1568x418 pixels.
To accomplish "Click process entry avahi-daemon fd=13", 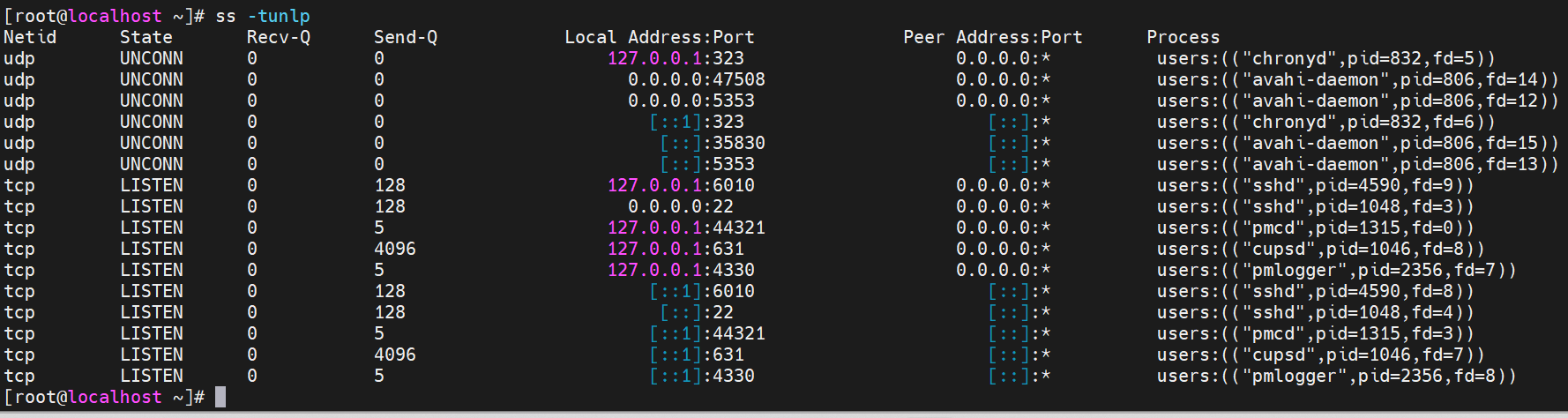I will click(x=1358, y=164).
